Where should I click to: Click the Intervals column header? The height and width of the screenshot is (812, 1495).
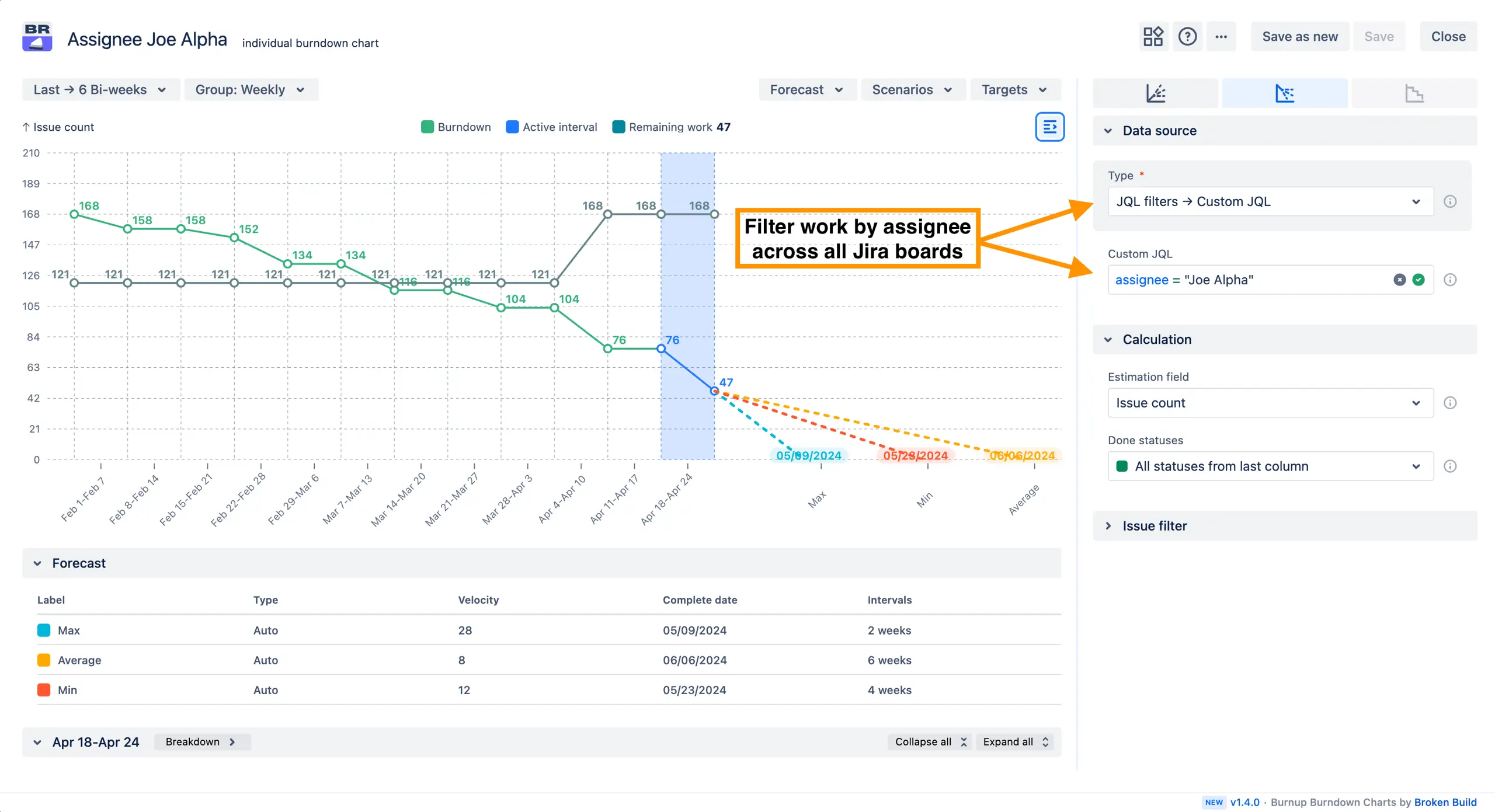tap(889, 600)
